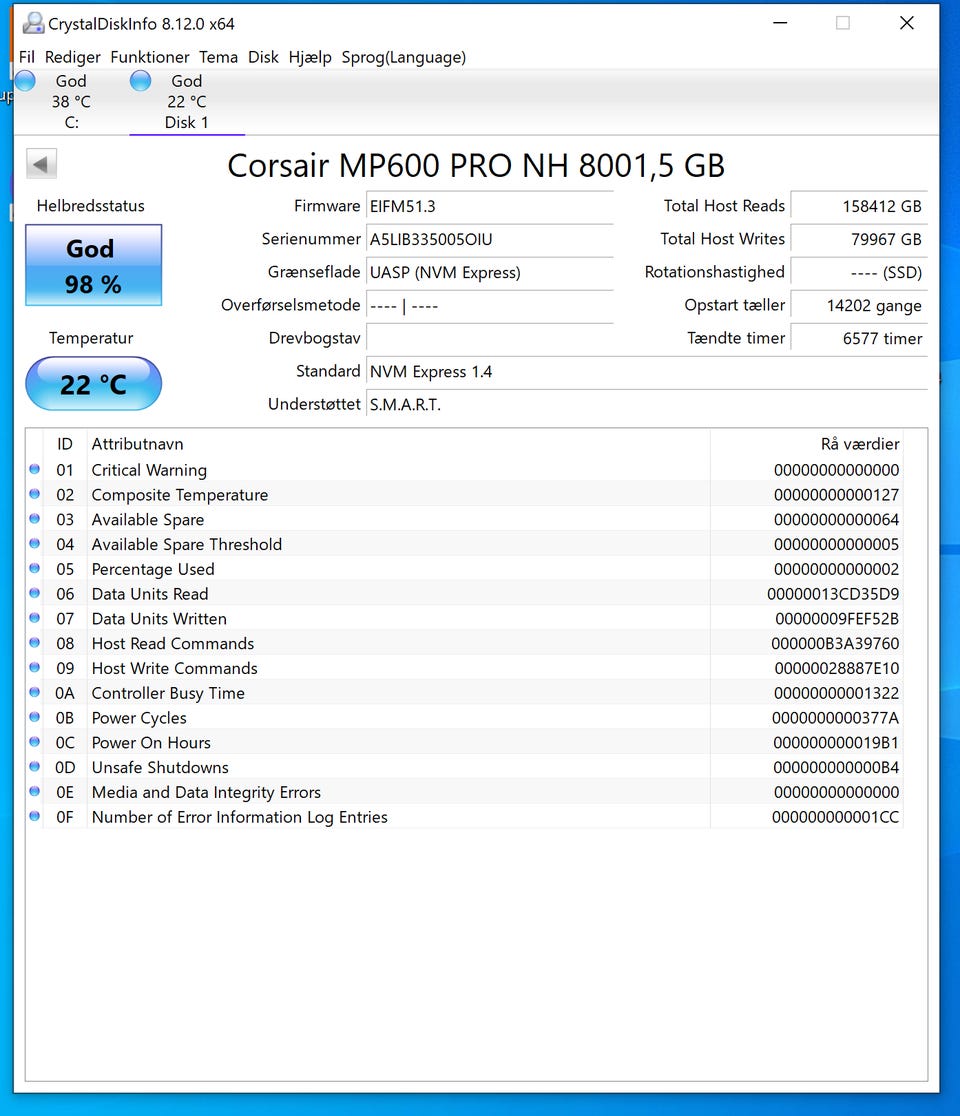The width and height of the screenshot is (960, 1116).
Task: Minimize the CrystalDiskInfo window
Action: pyautogui.click(x=780, y=23)
